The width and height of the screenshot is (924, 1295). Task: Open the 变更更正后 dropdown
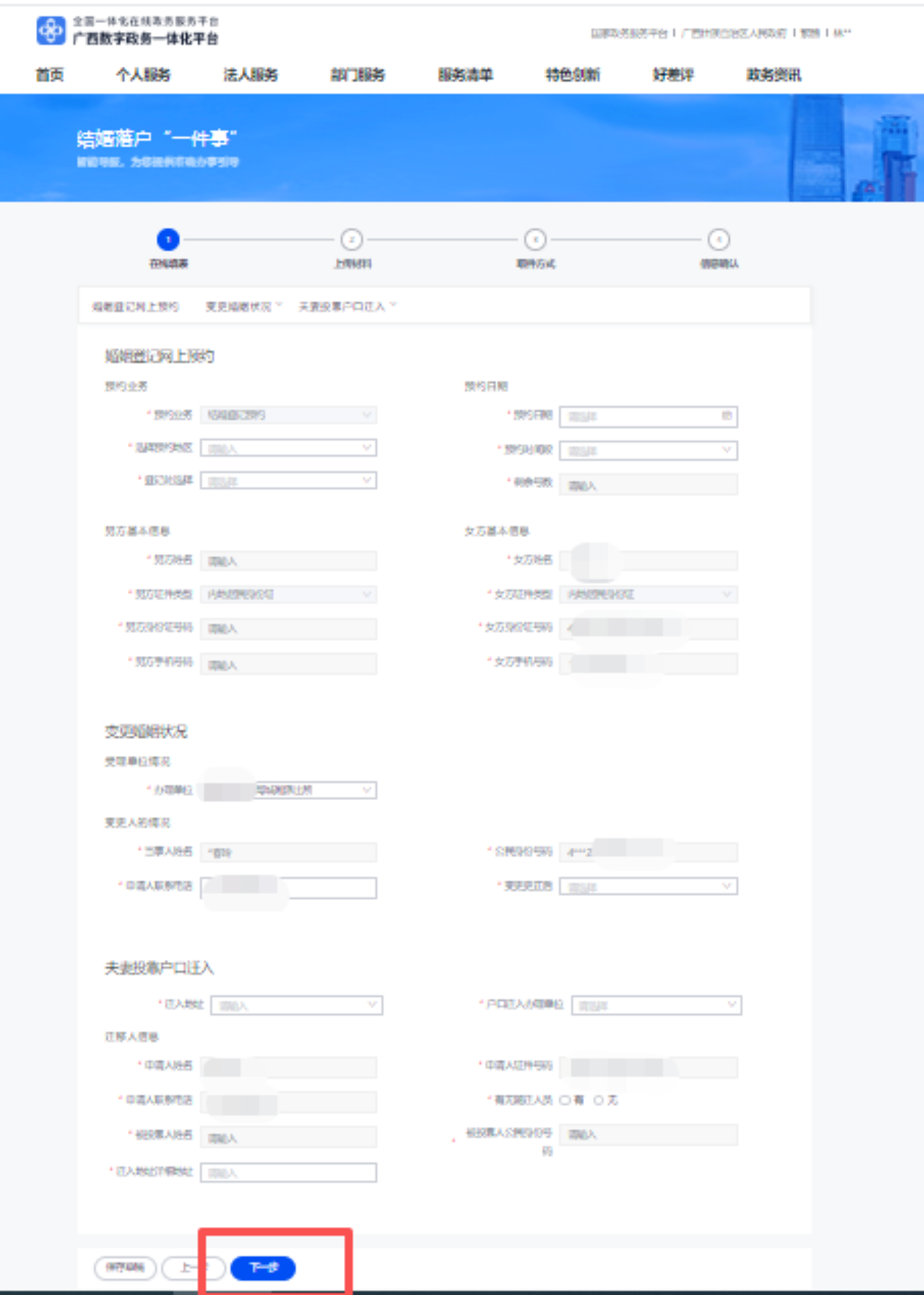click(x=648, y=886)
